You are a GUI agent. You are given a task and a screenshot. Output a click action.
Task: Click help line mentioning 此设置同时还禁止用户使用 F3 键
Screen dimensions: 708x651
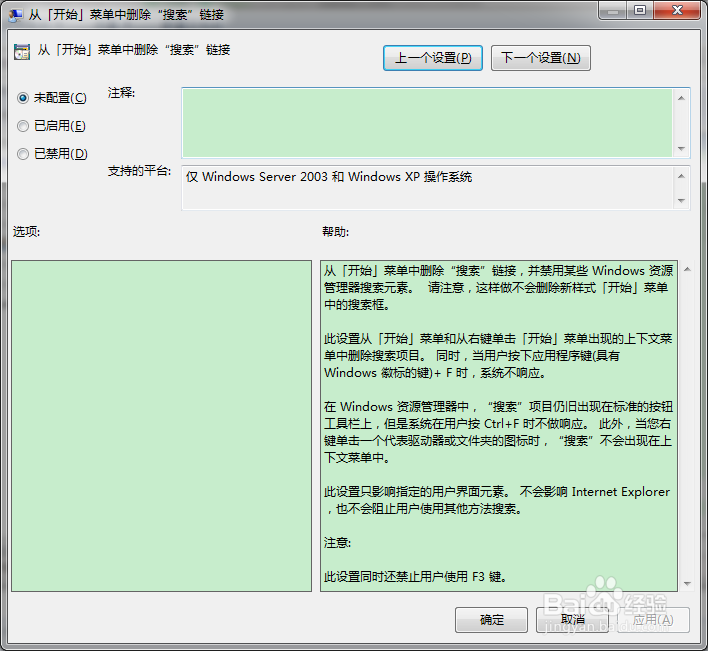pyautogui.click(x=415, y=577)
